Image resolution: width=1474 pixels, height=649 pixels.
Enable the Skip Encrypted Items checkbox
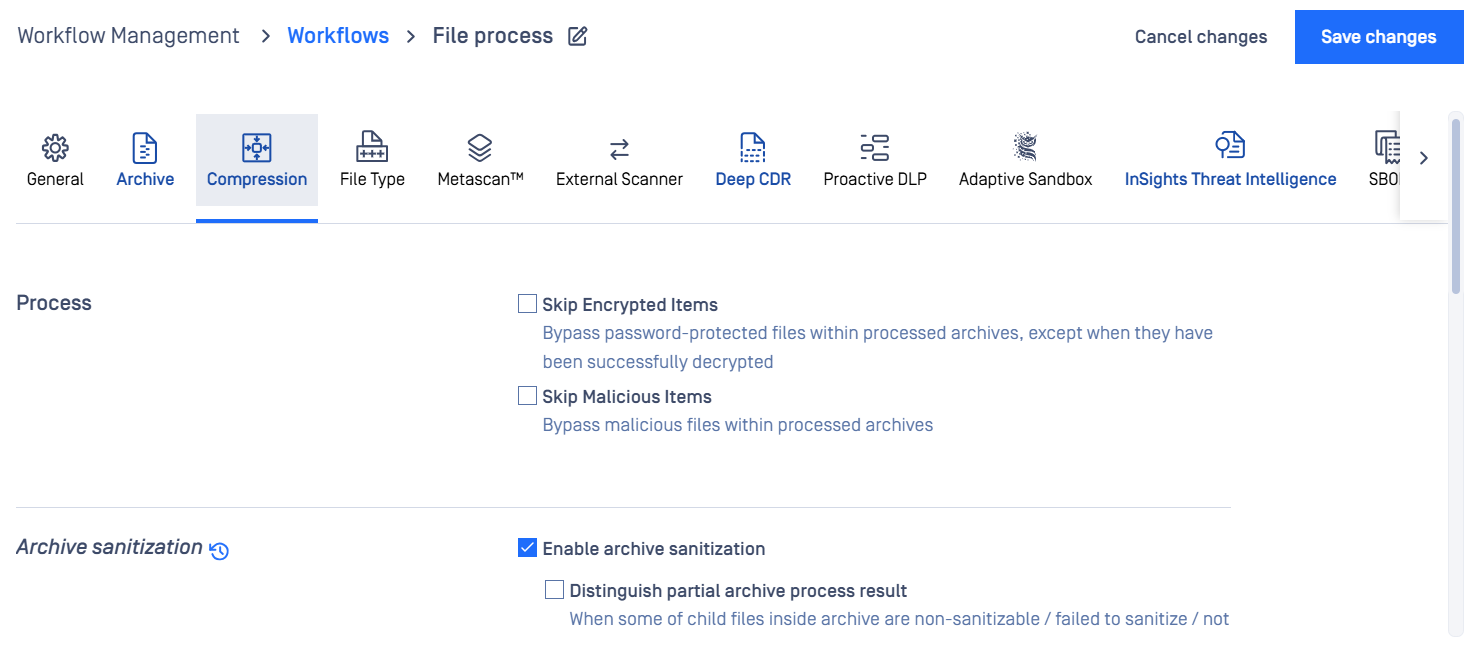coord(527,304)
